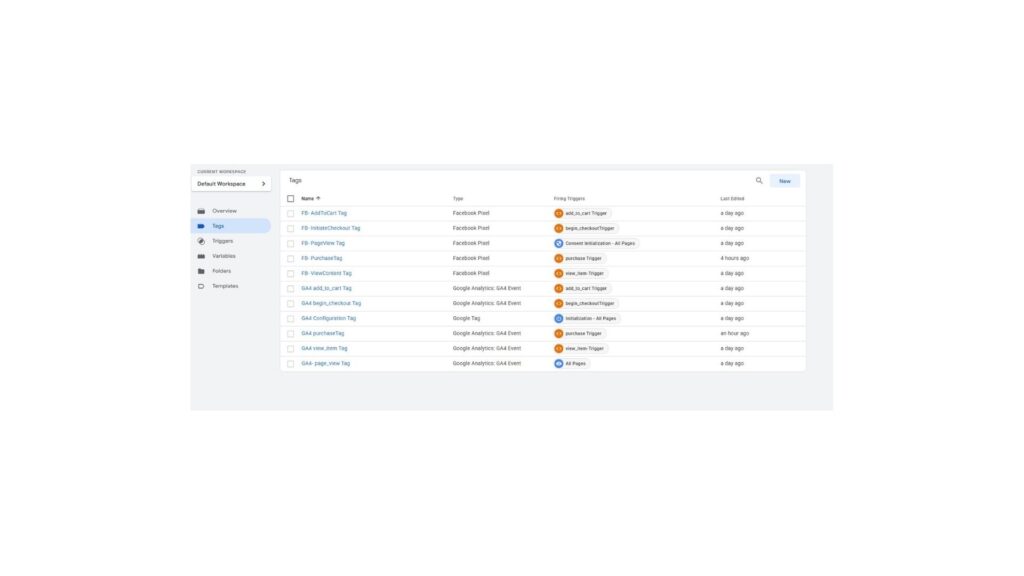The image size is (1024, 576).
Task: Check the GA4 add_to_cart Tag checkbox
Action: coord(291,289)
